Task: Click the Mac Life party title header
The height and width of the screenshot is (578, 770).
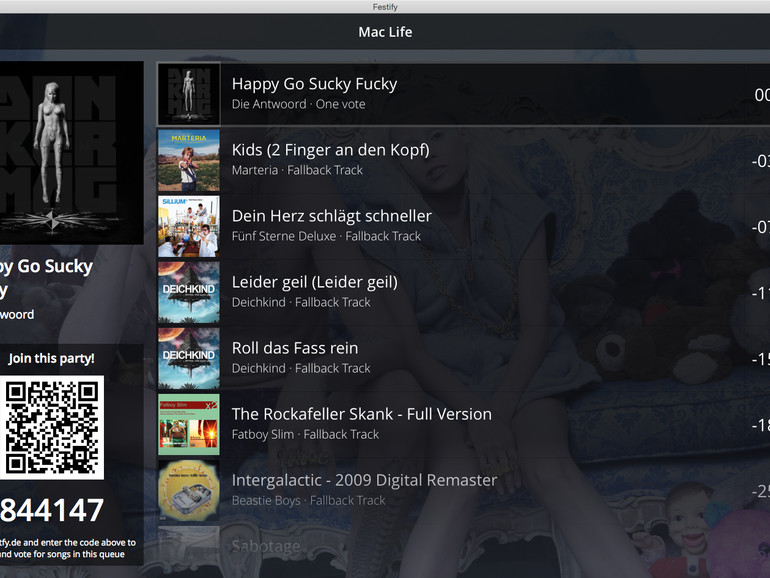Action: point(385,32)
